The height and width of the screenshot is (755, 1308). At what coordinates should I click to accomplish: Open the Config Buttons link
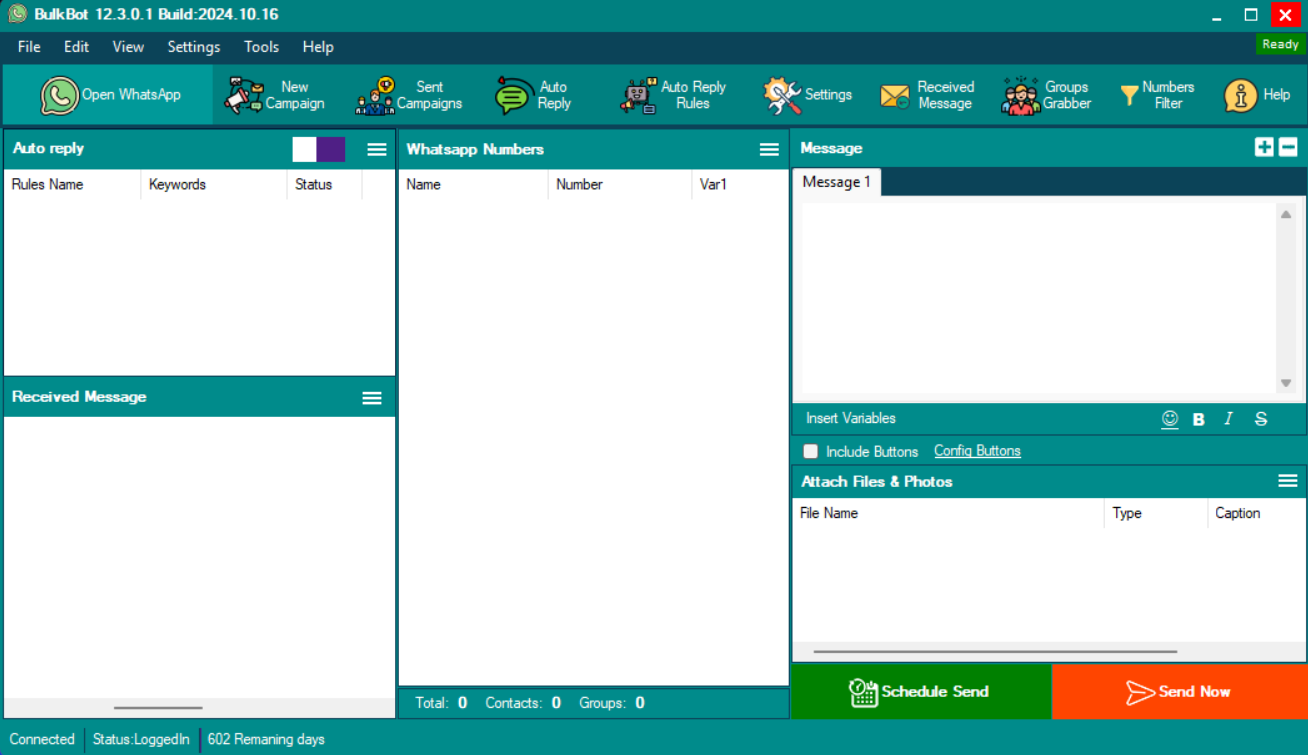(977, 451)
